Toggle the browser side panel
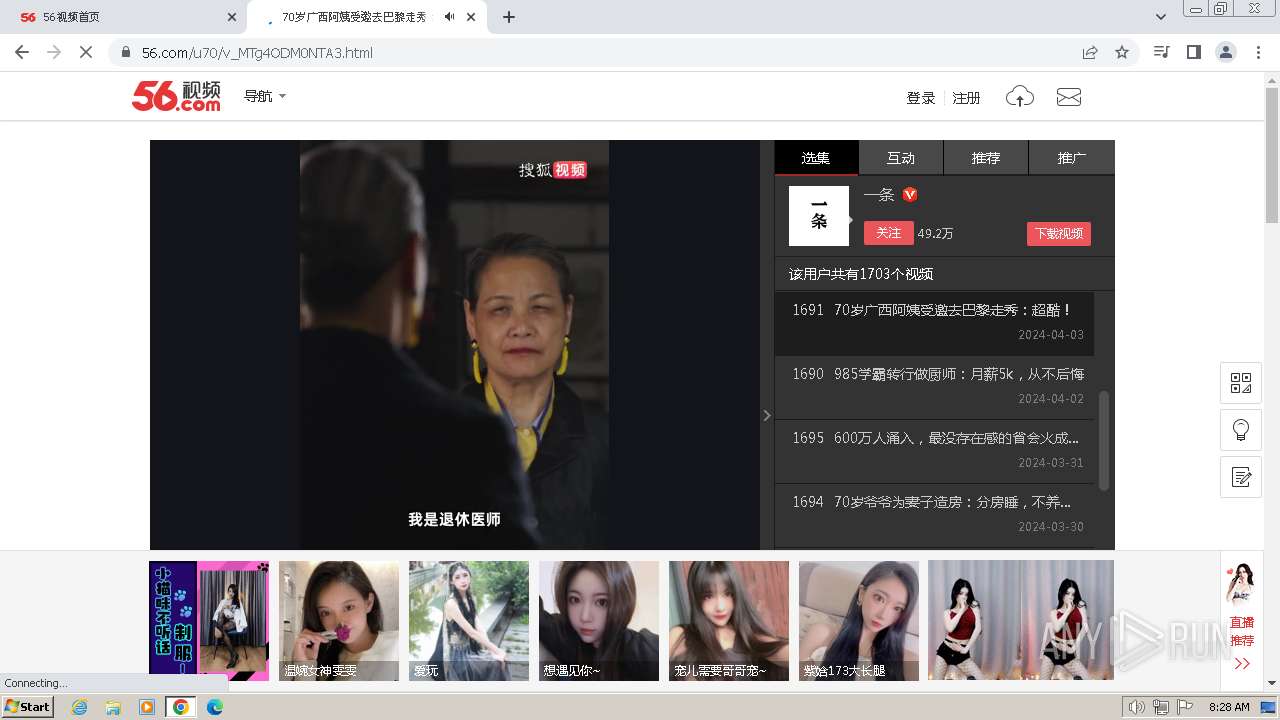Screen dimensions: 1280x720 [1193, 53]
